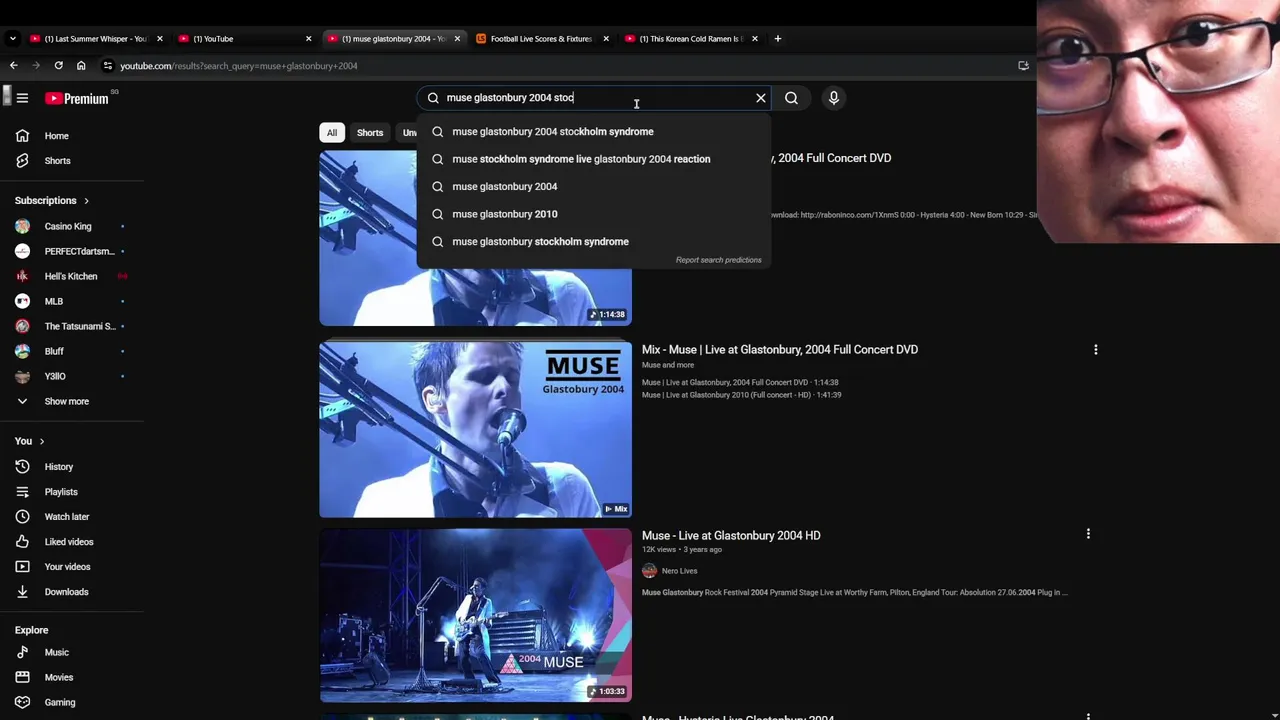Open The Tatsunami S... subscription channel

coord(72,326)
